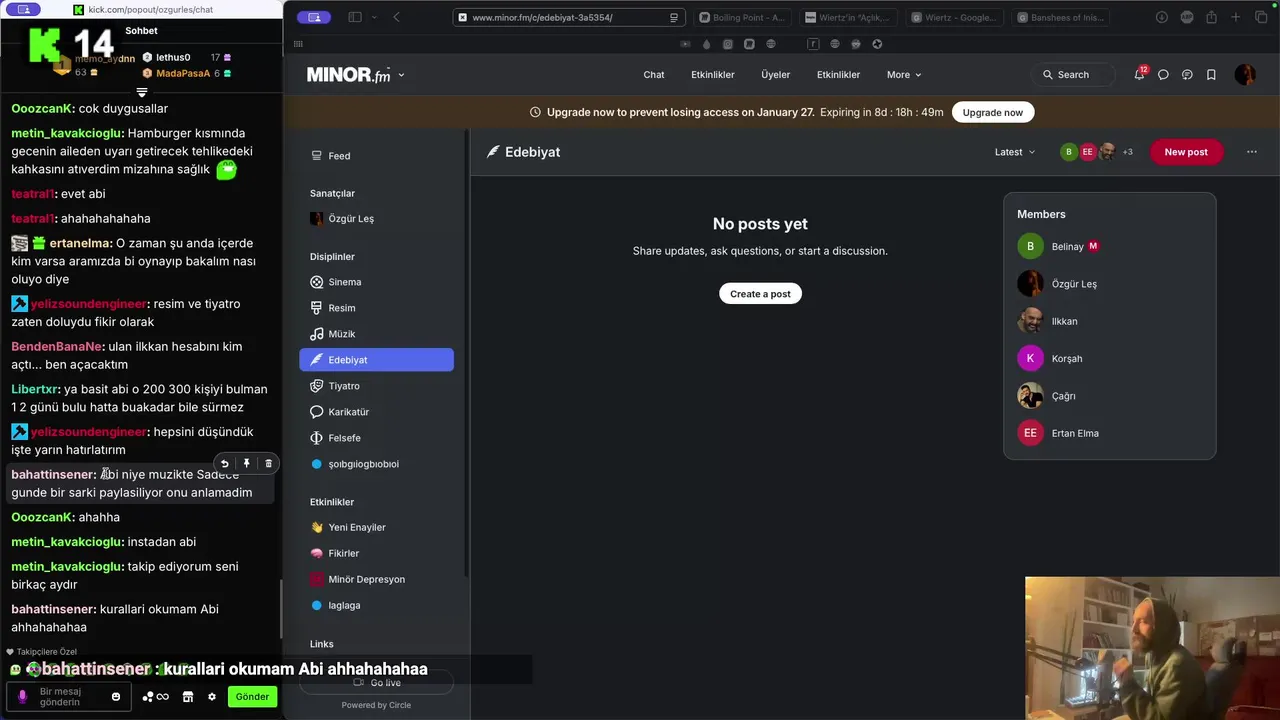Screen dimensions: 1280x720
Task: Open the Yeni Enayiler space
Action: tap(376, 528)
